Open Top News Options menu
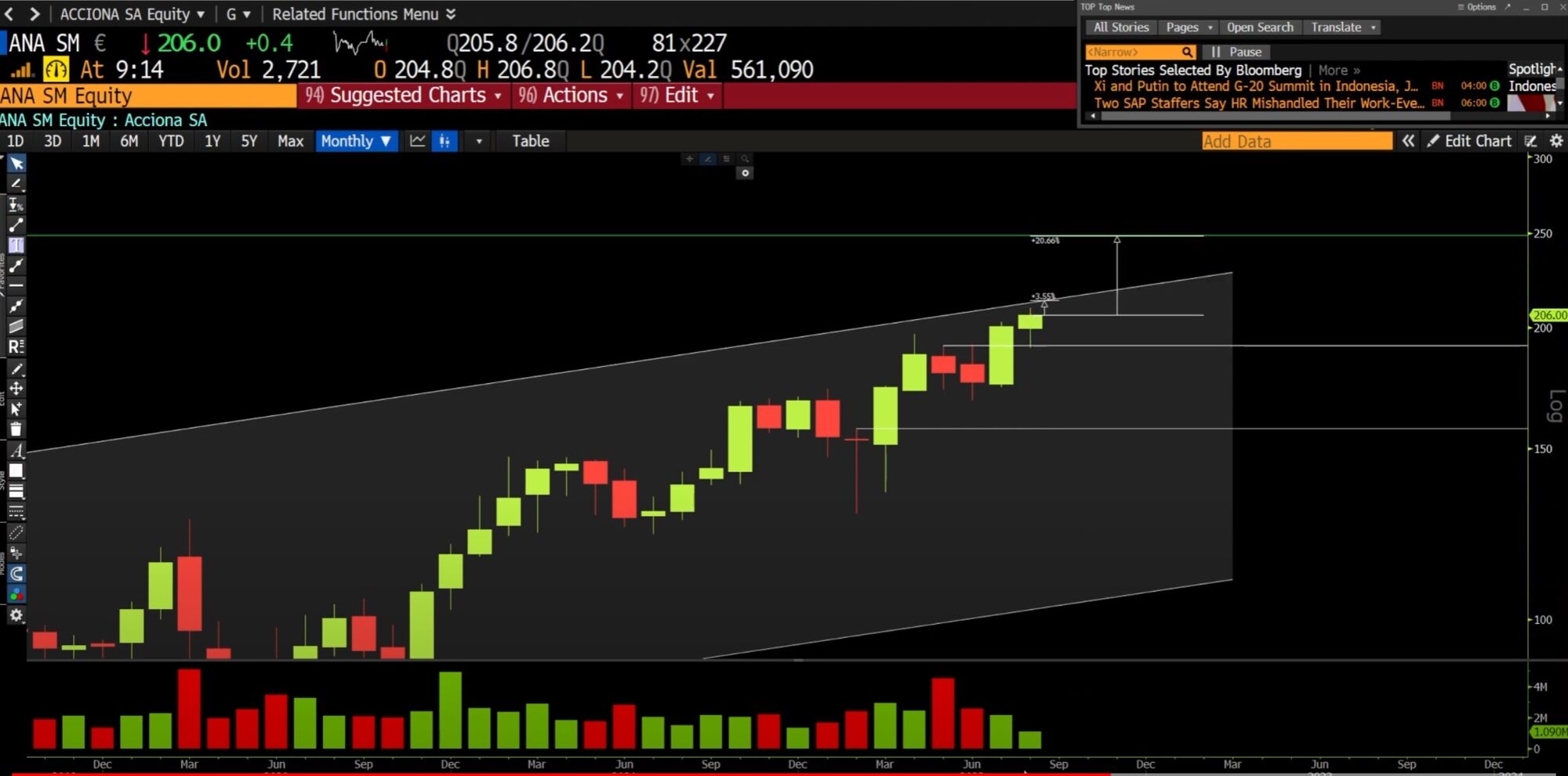This screenshot has width=1568, height=776. (1477, 7)
